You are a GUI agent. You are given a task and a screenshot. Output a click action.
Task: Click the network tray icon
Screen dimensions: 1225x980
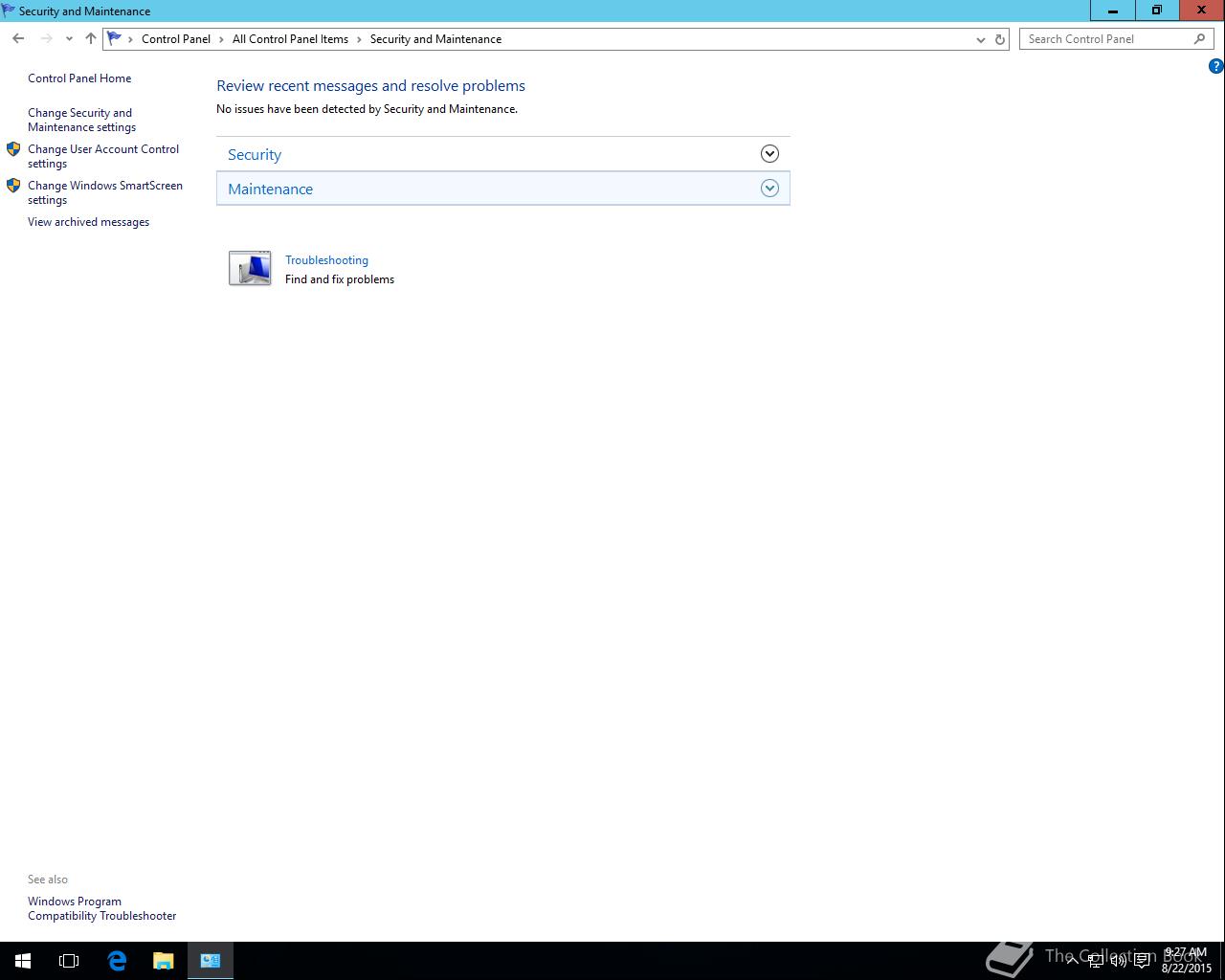(x=1095, y=961)
